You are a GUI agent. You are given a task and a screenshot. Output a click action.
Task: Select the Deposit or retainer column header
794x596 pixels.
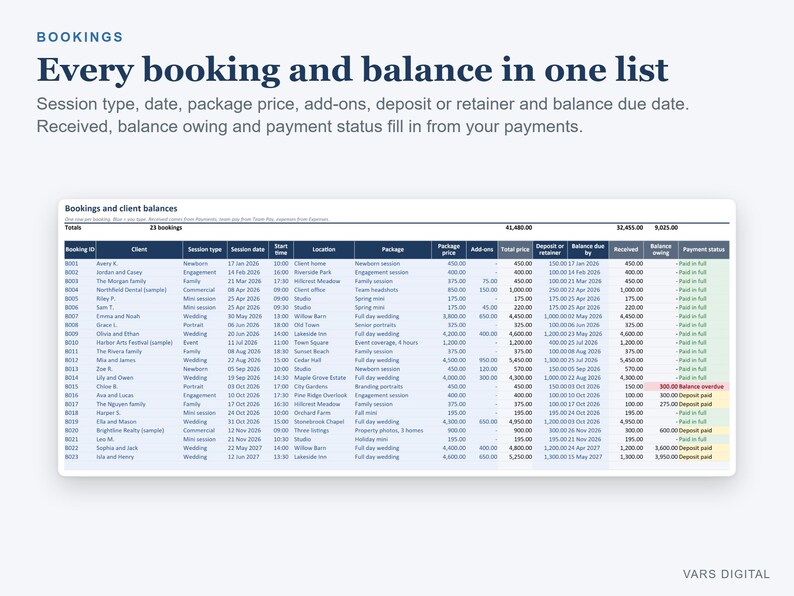(x=550, y=250)
